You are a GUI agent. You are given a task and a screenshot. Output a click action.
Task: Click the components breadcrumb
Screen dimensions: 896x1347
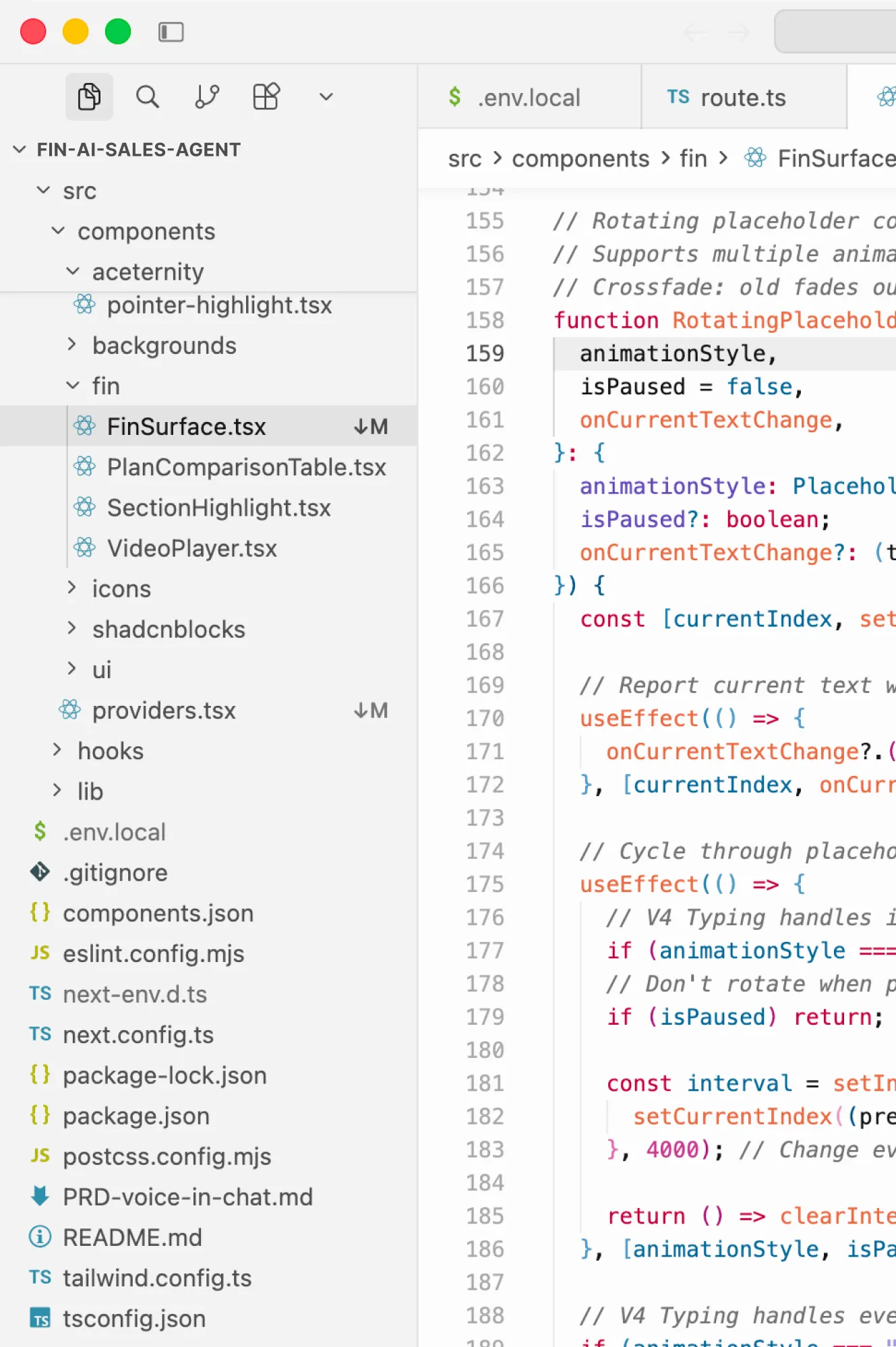(x=580, y=159)
